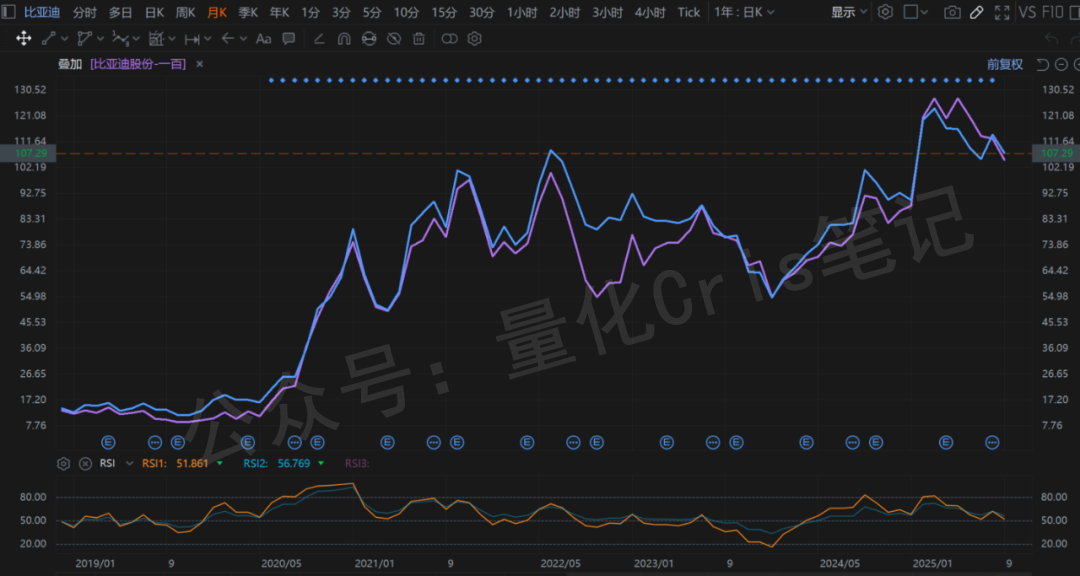Delete drawings with the trash icon

coord(418,39)
